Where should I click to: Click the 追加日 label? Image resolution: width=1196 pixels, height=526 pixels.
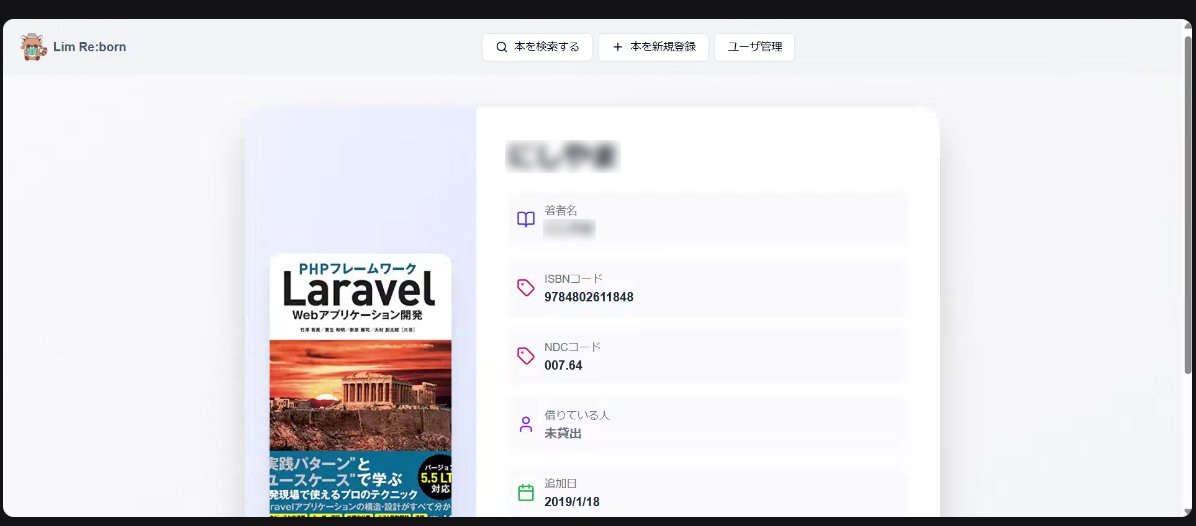(x=561, y=483)
